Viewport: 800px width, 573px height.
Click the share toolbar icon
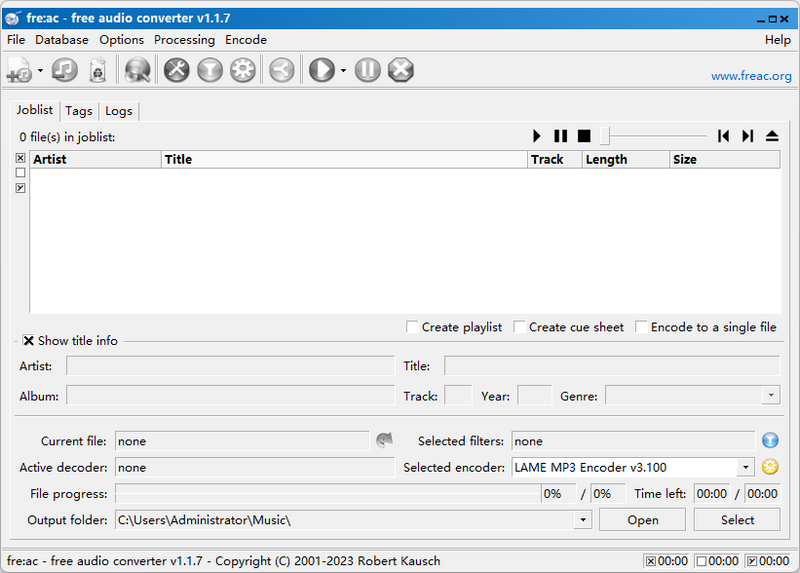tap(282, 70)
